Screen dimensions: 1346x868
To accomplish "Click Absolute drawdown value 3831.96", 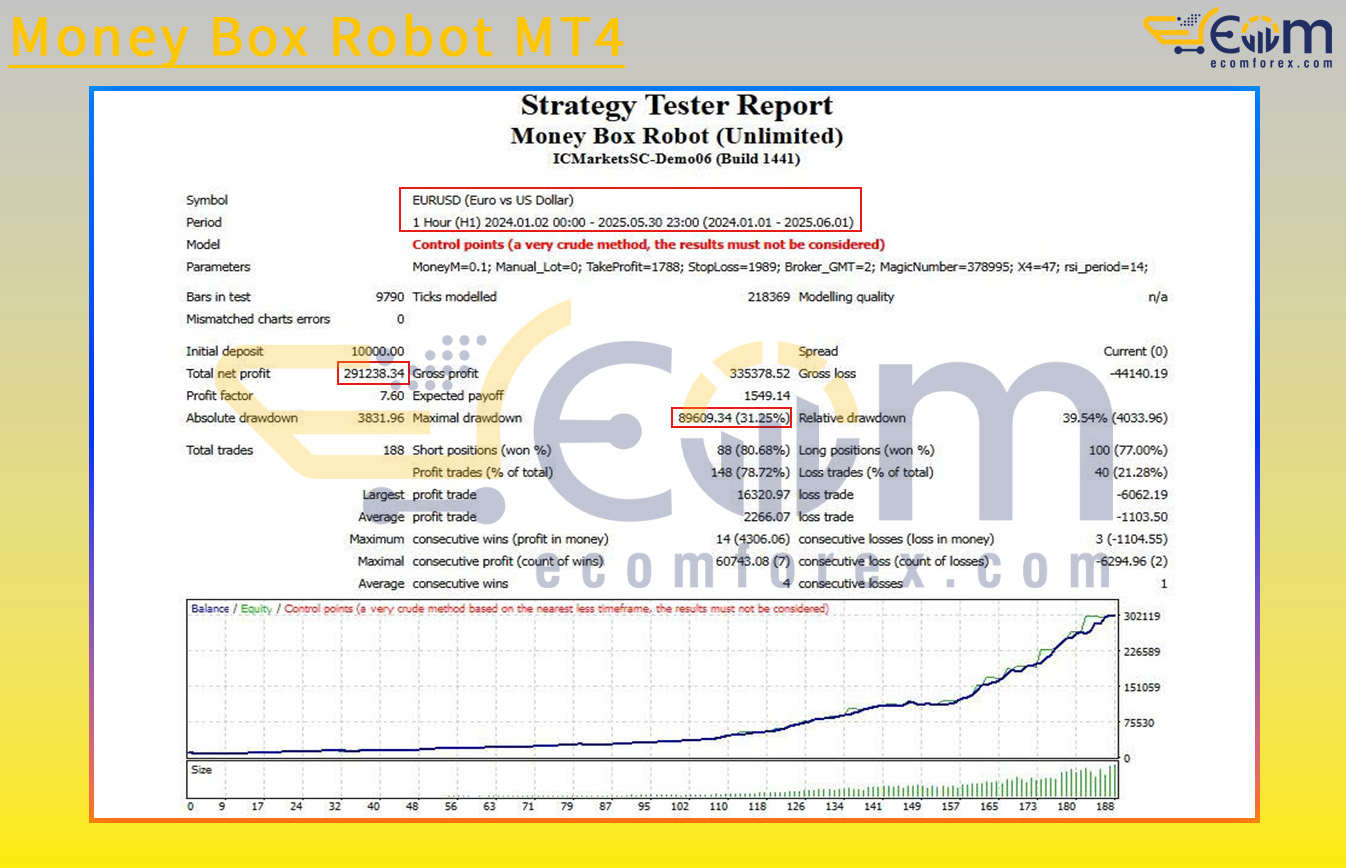I will point(381,418).
